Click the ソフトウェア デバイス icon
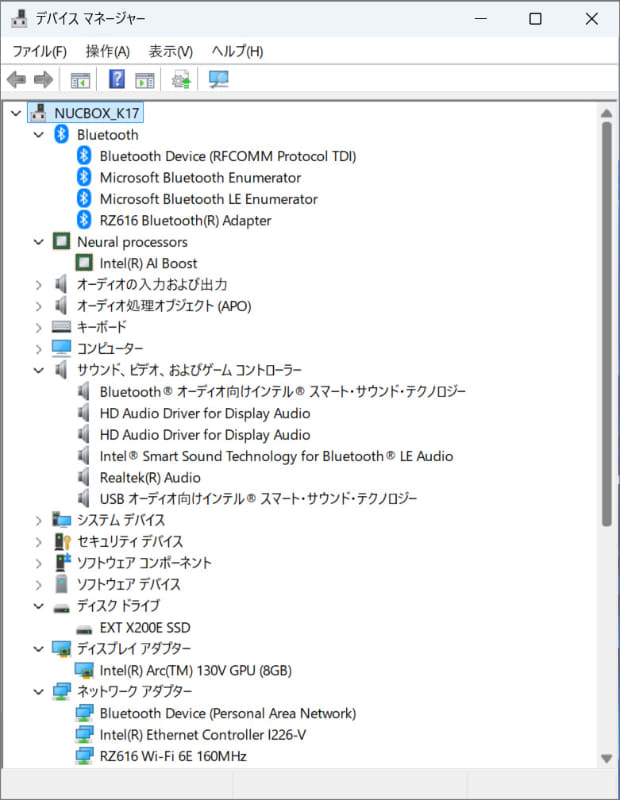Viewport: 620px width, 800px height. (61, 584)
